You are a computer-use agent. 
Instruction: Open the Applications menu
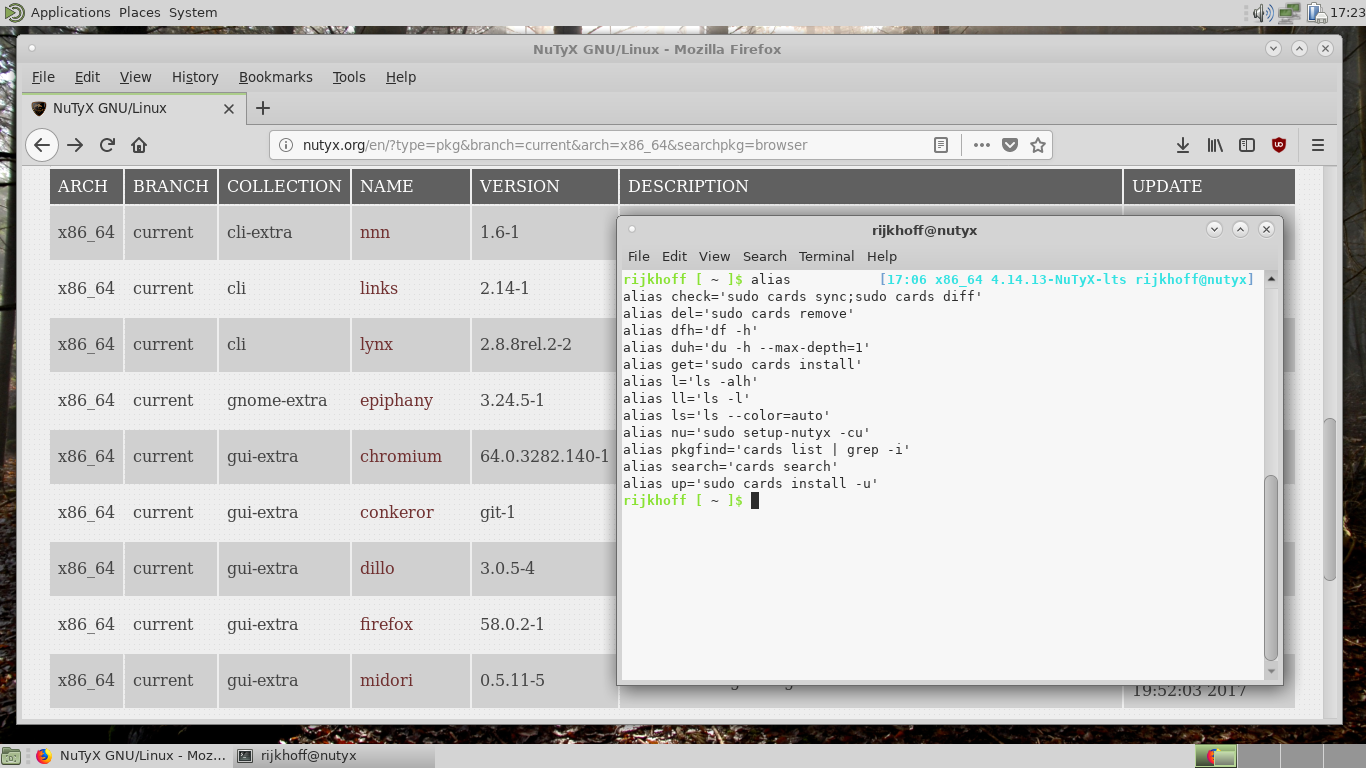click(70, 13)
